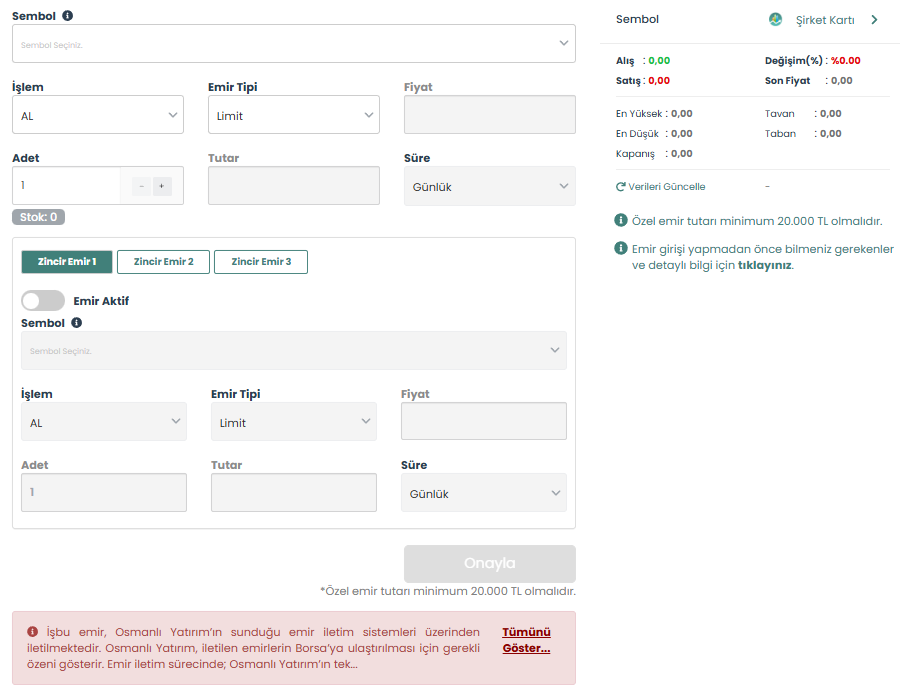
Task: Switch to the Zincir Emir 2 tab
Action: (163, 262)
